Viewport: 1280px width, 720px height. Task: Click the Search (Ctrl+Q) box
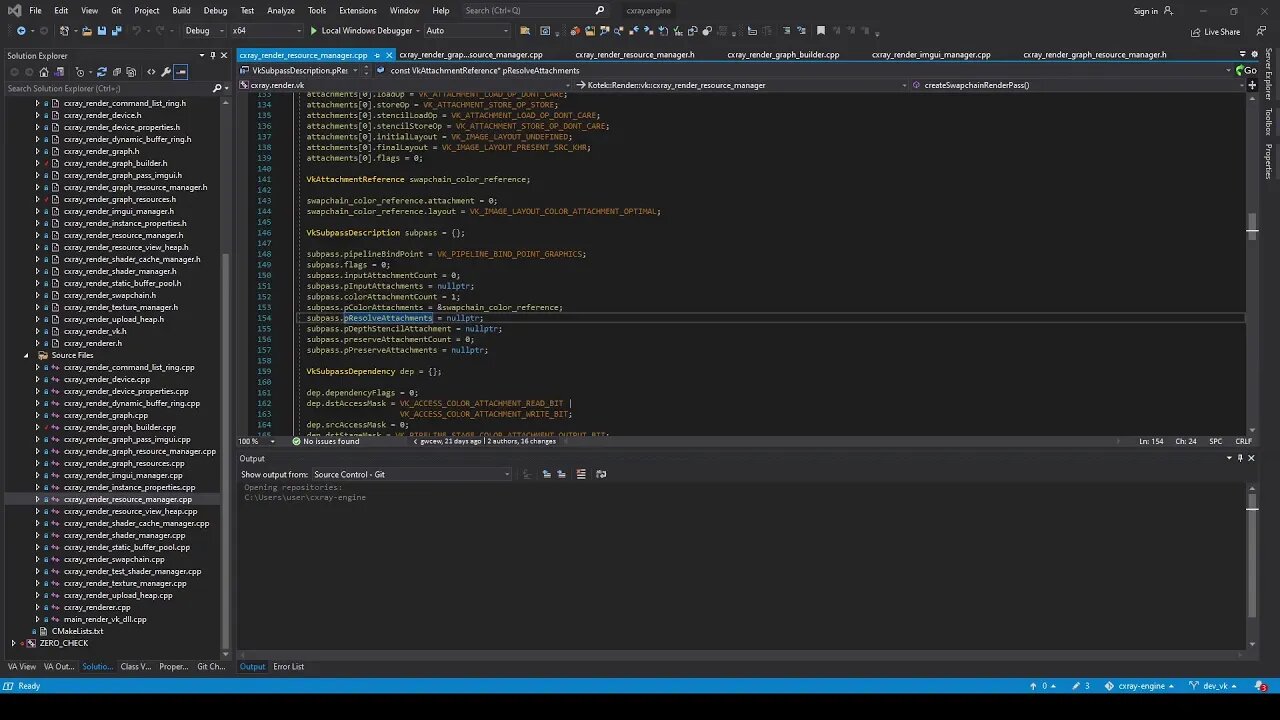click(x=534, y=11)
